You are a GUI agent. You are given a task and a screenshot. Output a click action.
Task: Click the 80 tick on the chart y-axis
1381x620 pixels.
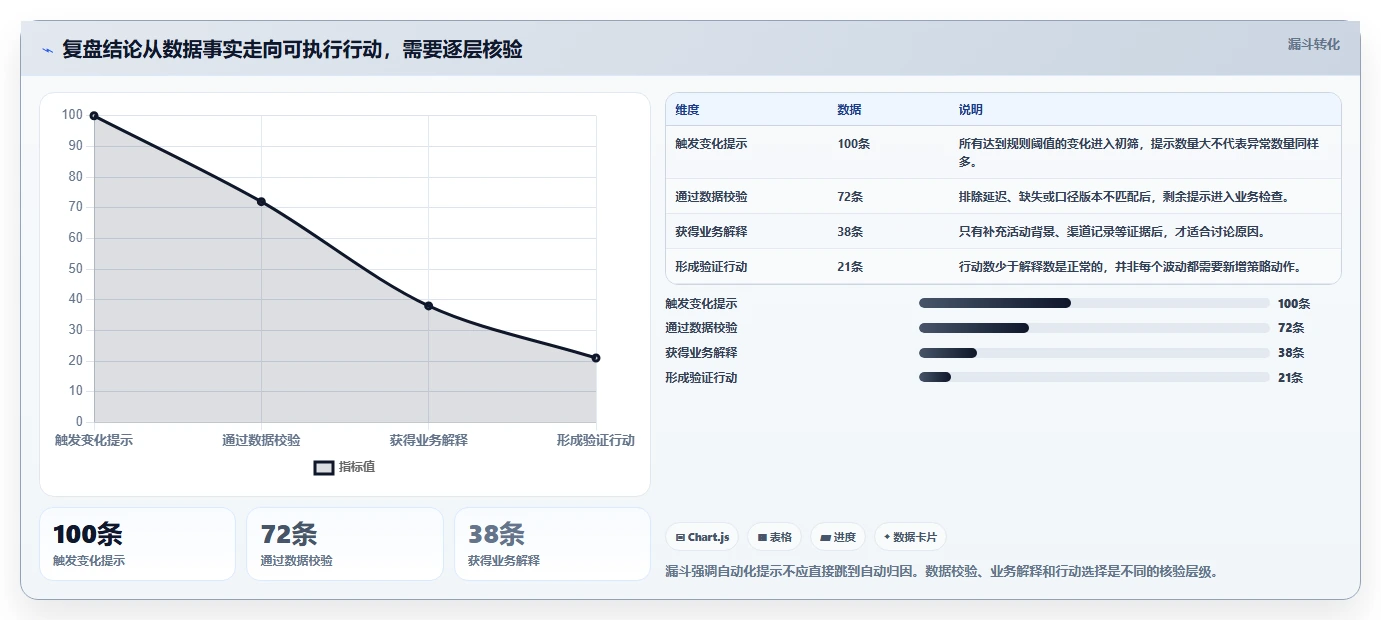(x=76, y=176)
